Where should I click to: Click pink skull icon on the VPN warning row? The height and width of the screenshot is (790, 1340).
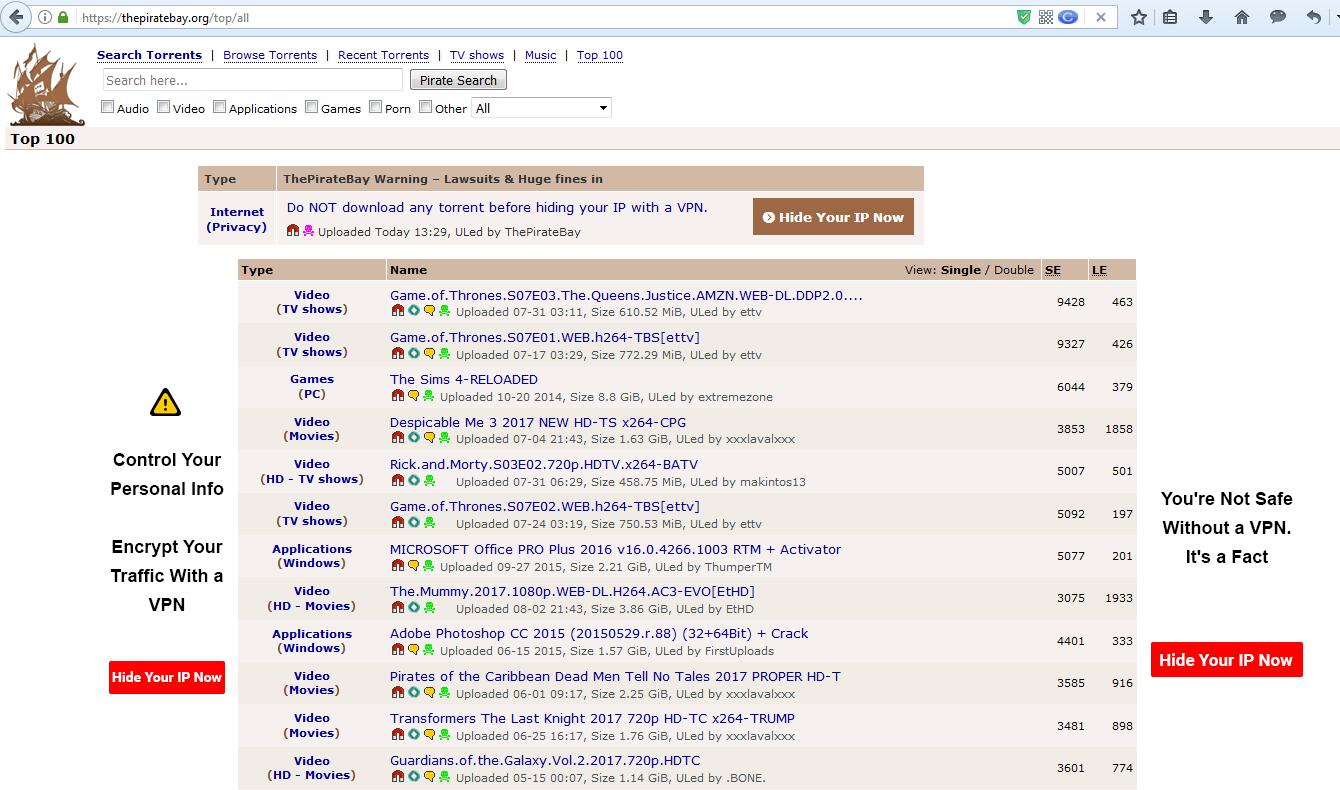[x=308, y=230]
